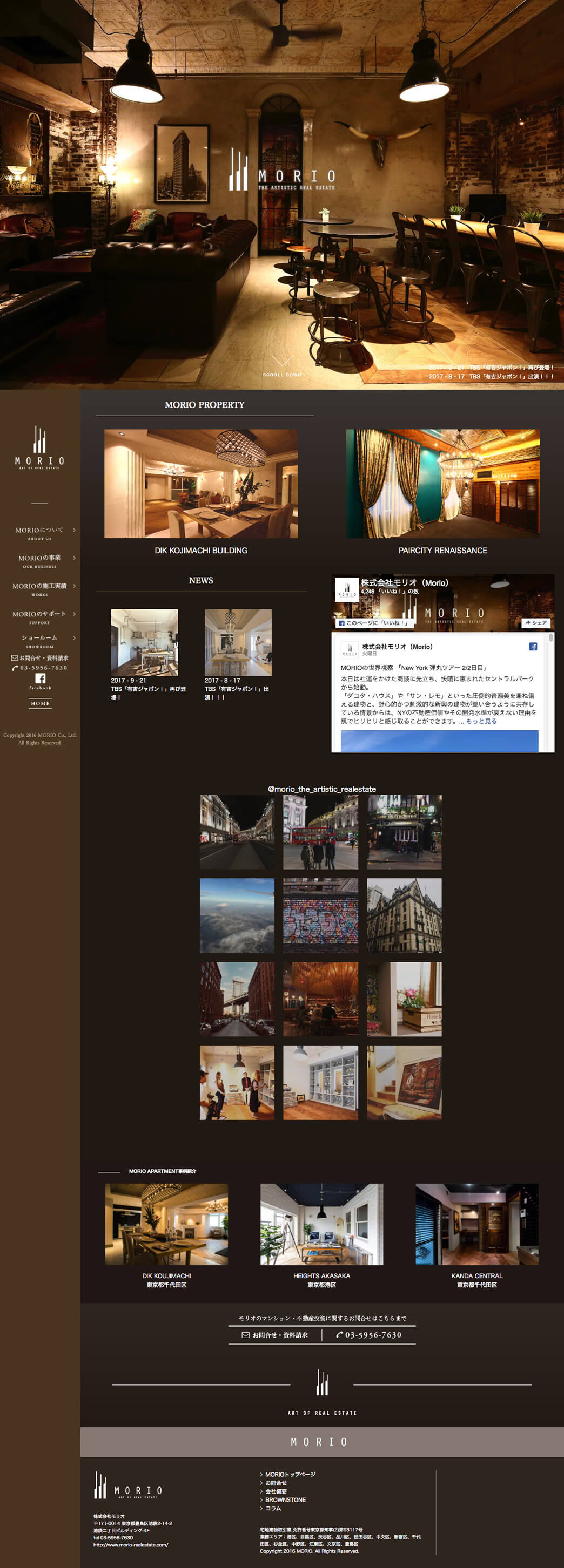The width and height of the screenshot is (564, 1568).
Task: Click the envelope icon beside sidebar お問合せ・資料請求
Action: tap(15, 657)
